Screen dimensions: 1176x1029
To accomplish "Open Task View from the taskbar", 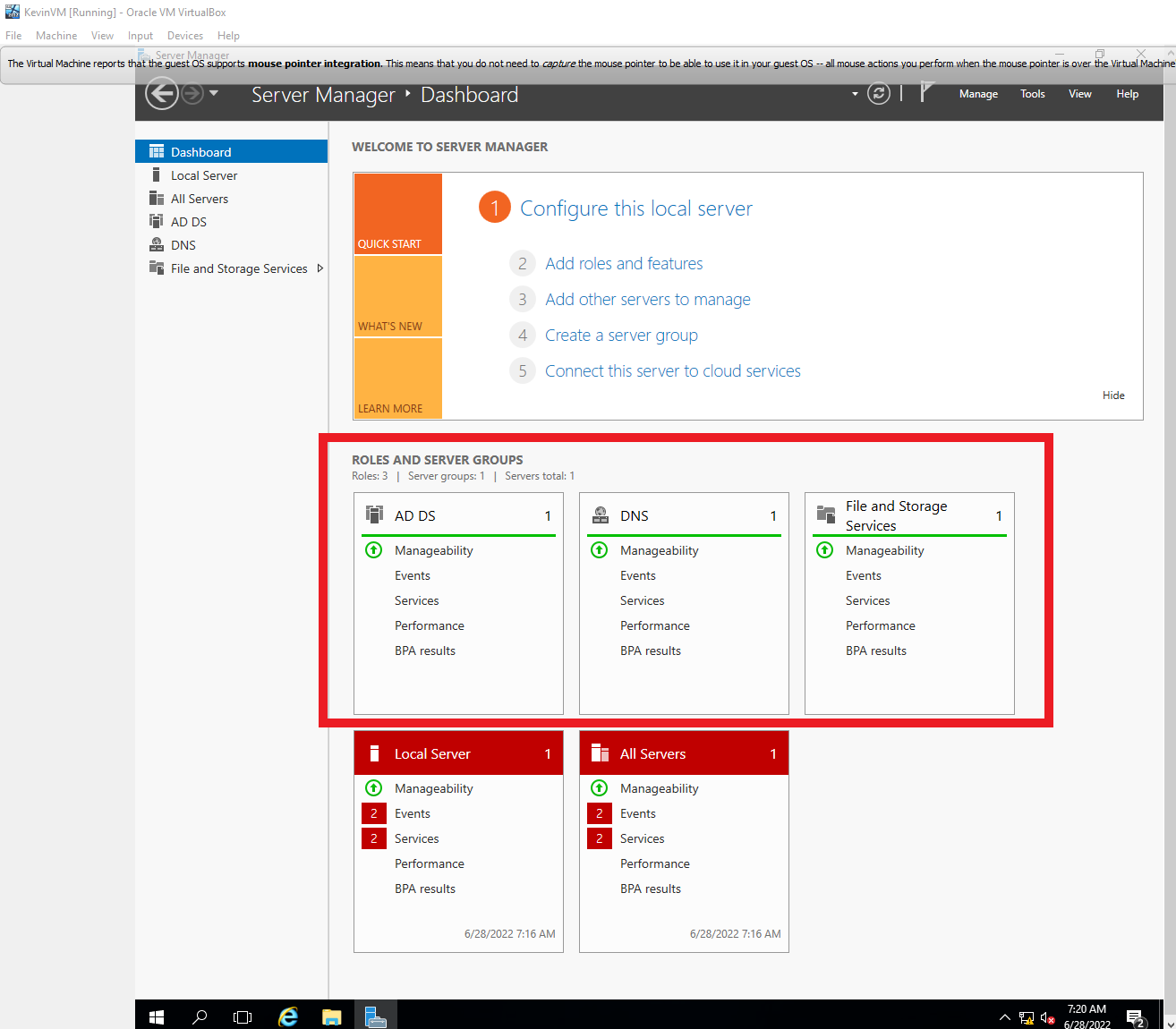I will click(x=242, y=1016).
